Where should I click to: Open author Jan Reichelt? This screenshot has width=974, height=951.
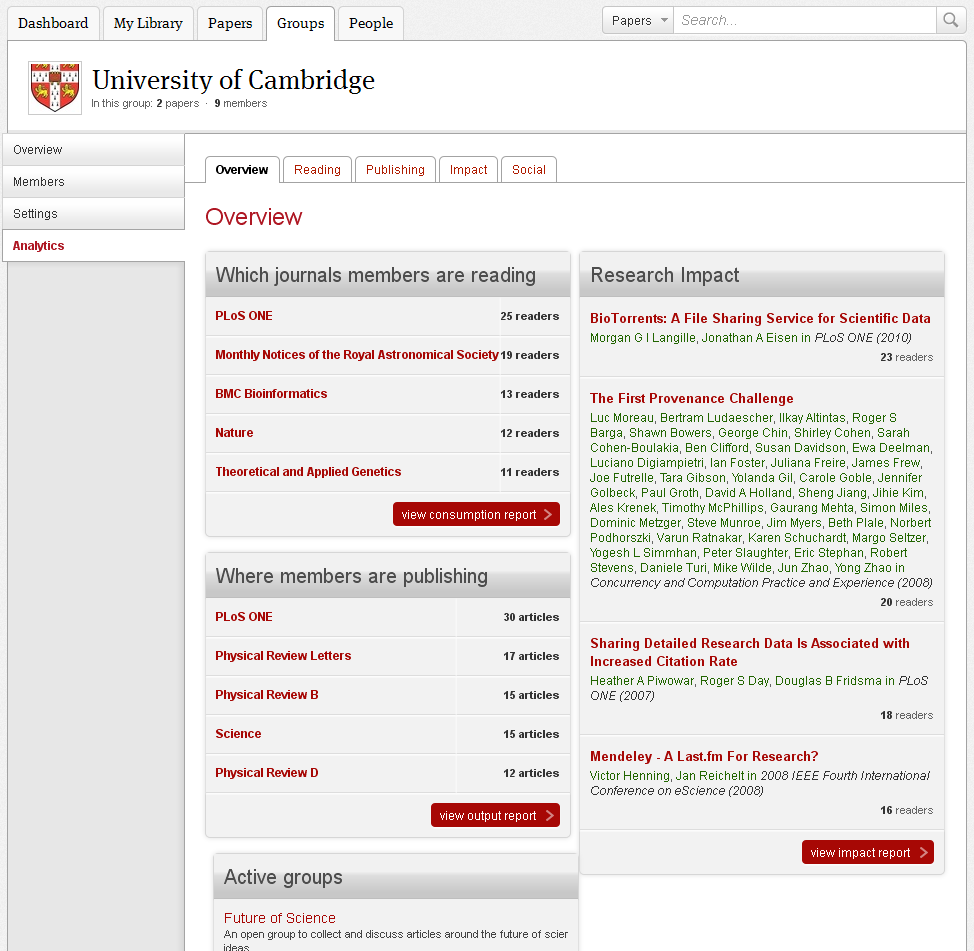(x=710, y=776)
